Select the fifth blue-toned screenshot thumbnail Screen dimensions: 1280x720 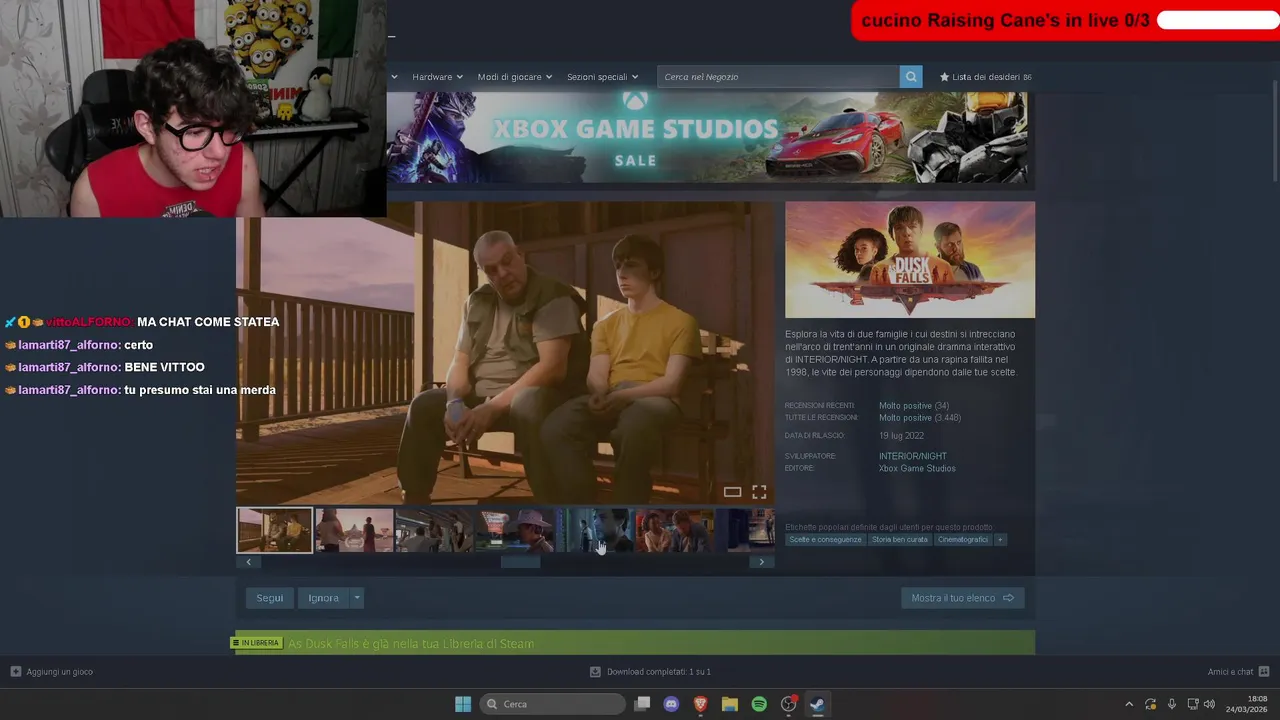tap(594, 530)
